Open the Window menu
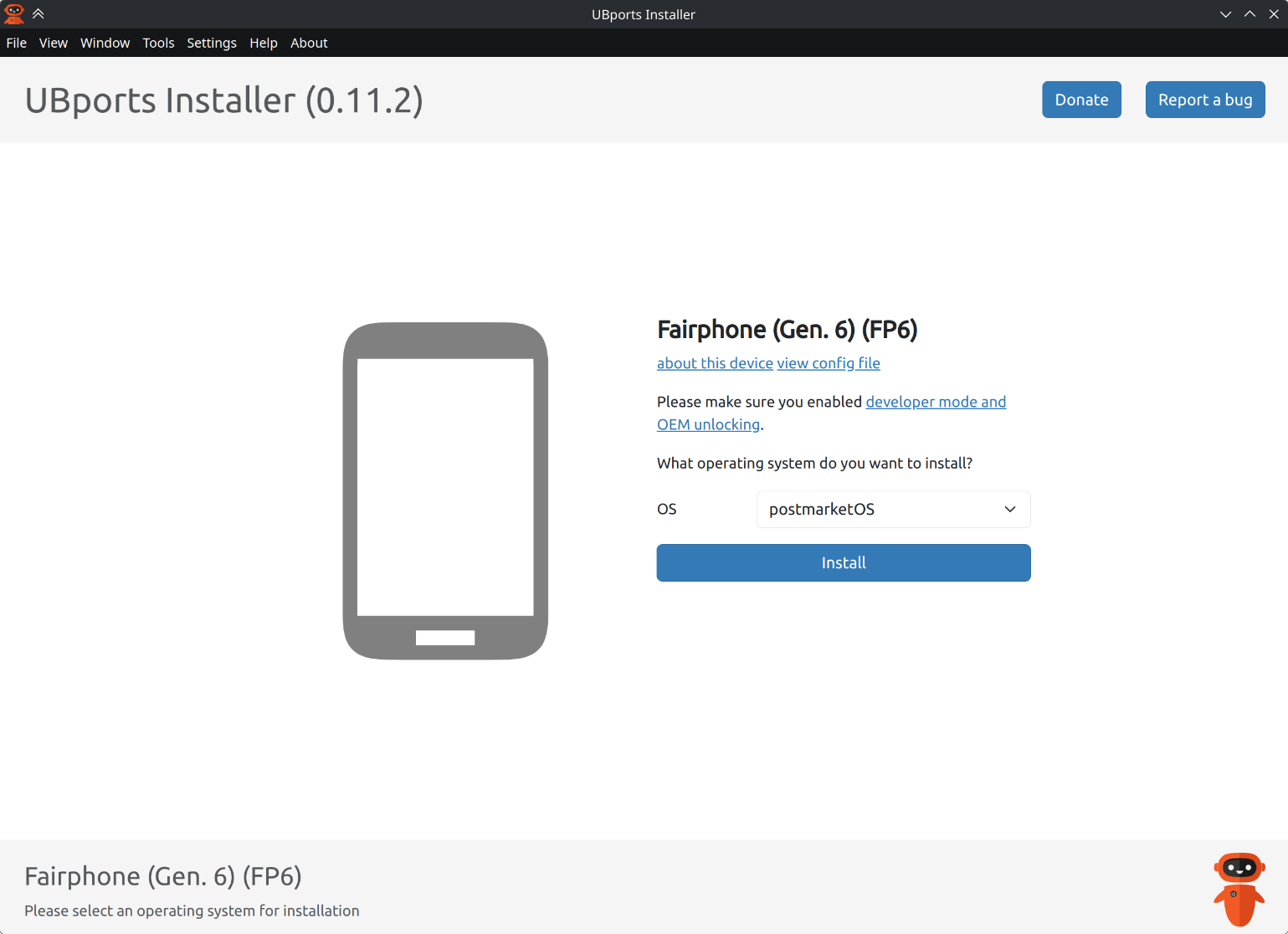 point(105,43)
